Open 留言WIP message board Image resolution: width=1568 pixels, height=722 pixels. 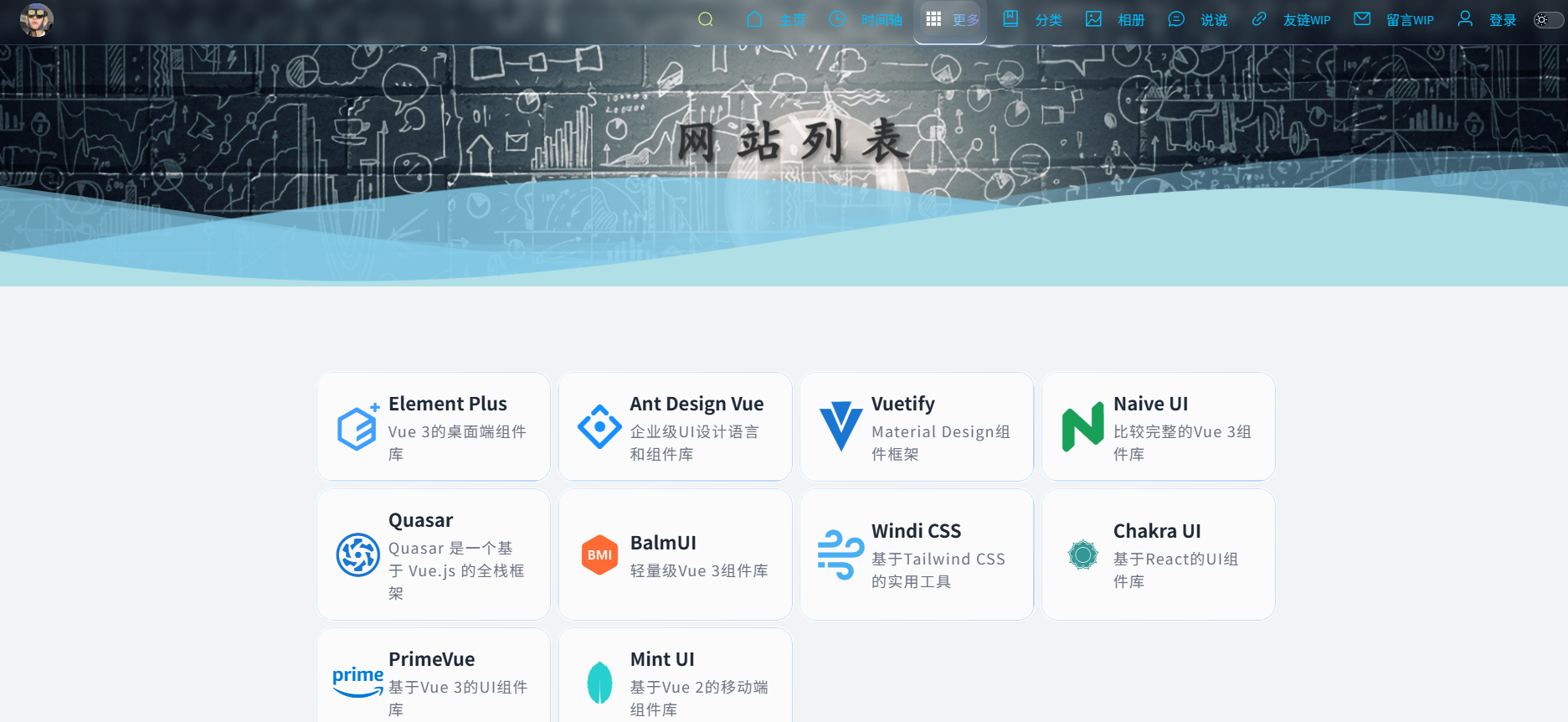(1410, 20)
